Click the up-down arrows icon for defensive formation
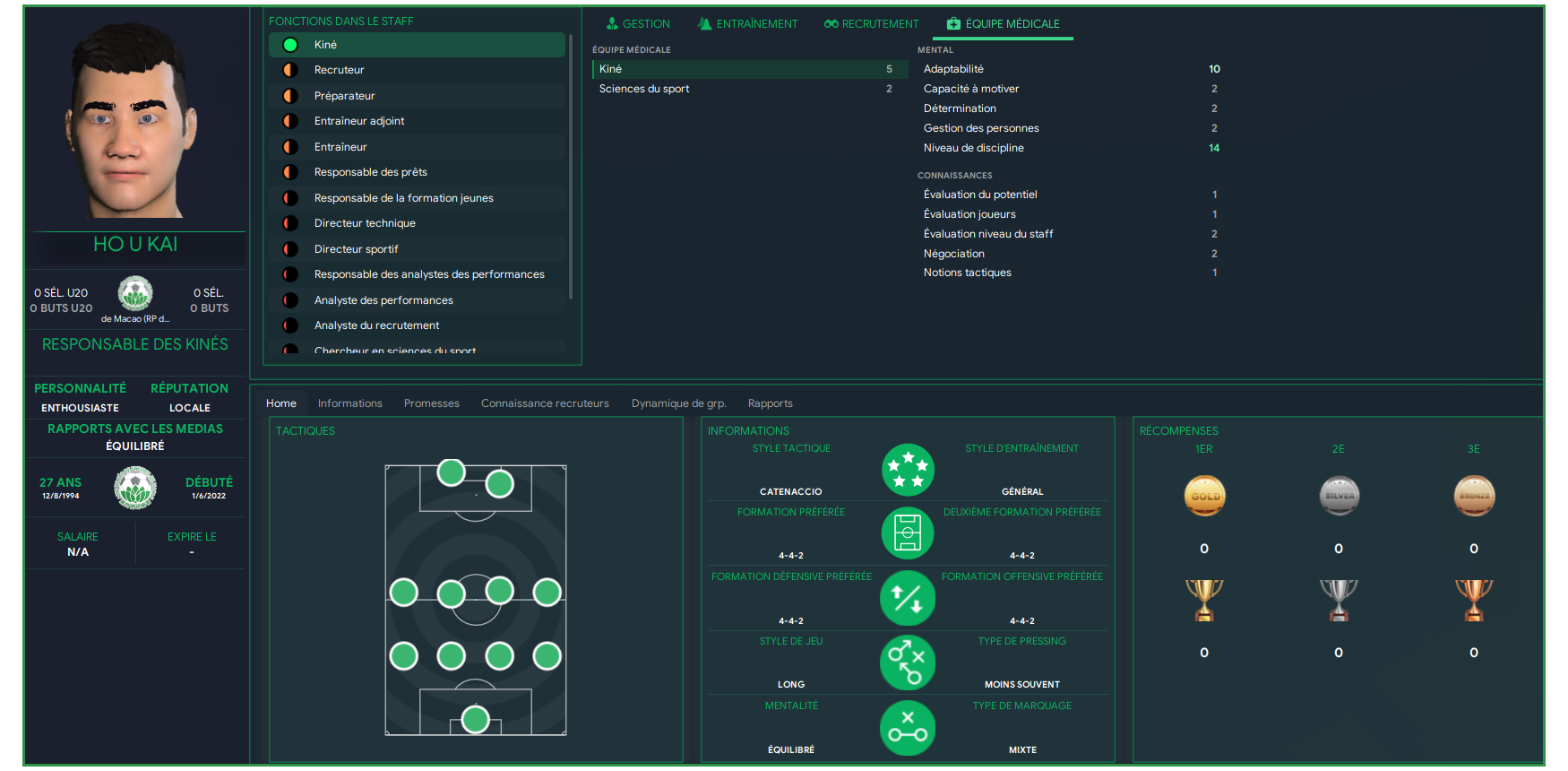 coord(908,598)
